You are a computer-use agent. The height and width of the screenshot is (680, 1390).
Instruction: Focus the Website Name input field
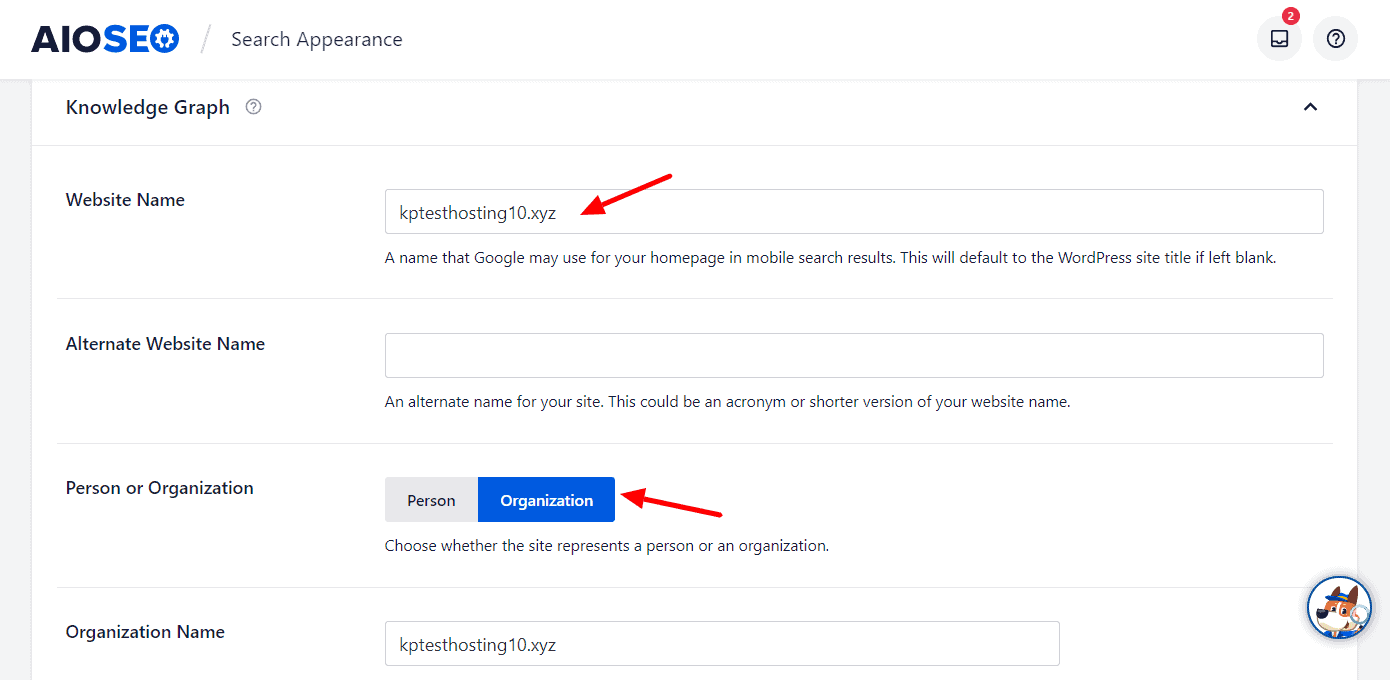pos(853,212)
